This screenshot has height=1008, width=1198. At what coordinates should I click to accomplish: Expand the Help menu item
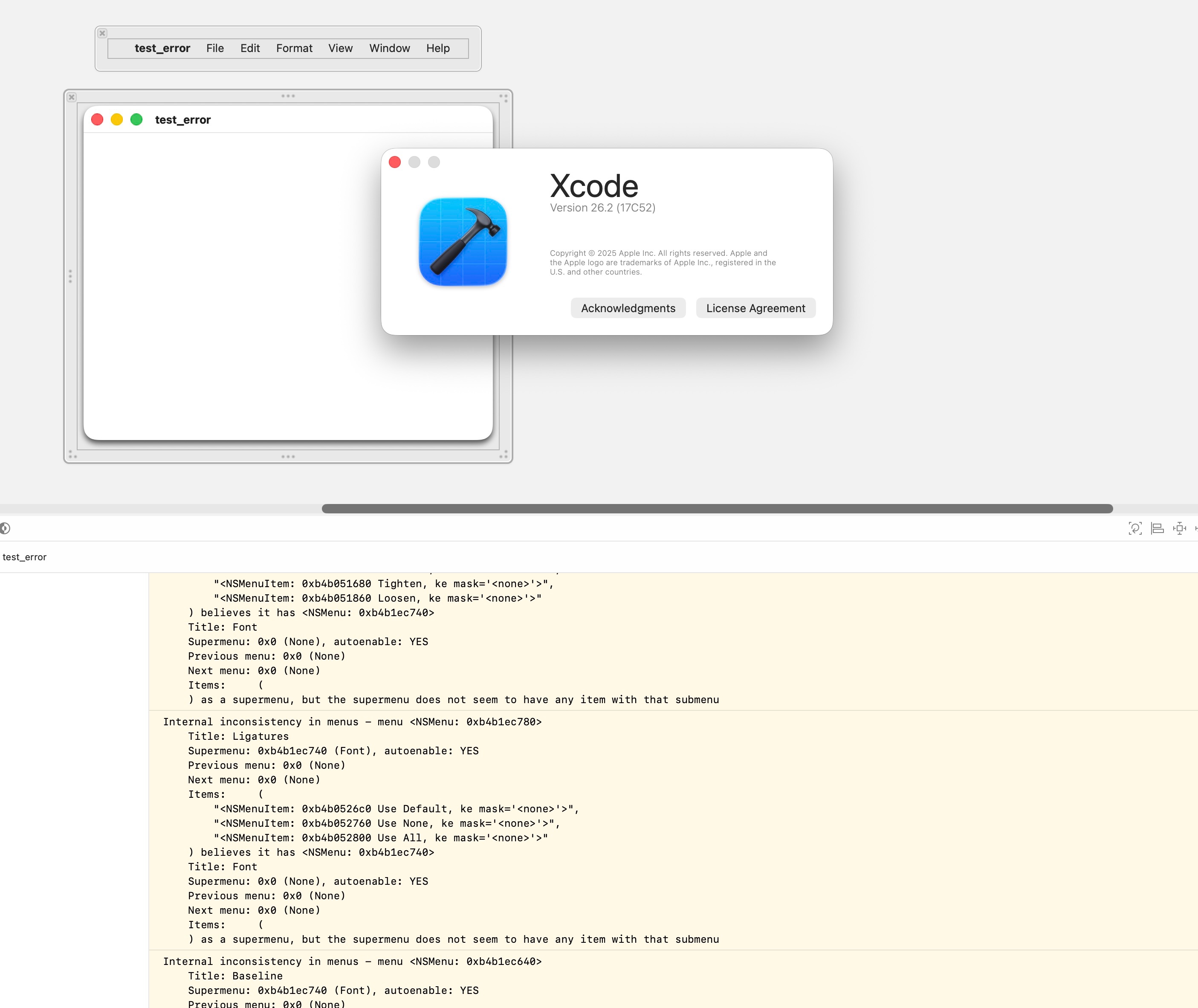tap(437, 49)
